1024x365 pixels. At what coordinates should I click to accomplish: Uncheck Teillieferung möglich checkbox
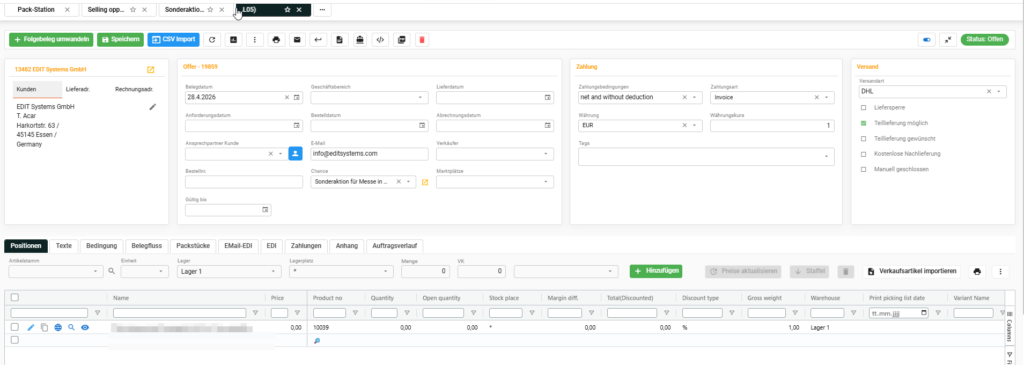[863, 123]
